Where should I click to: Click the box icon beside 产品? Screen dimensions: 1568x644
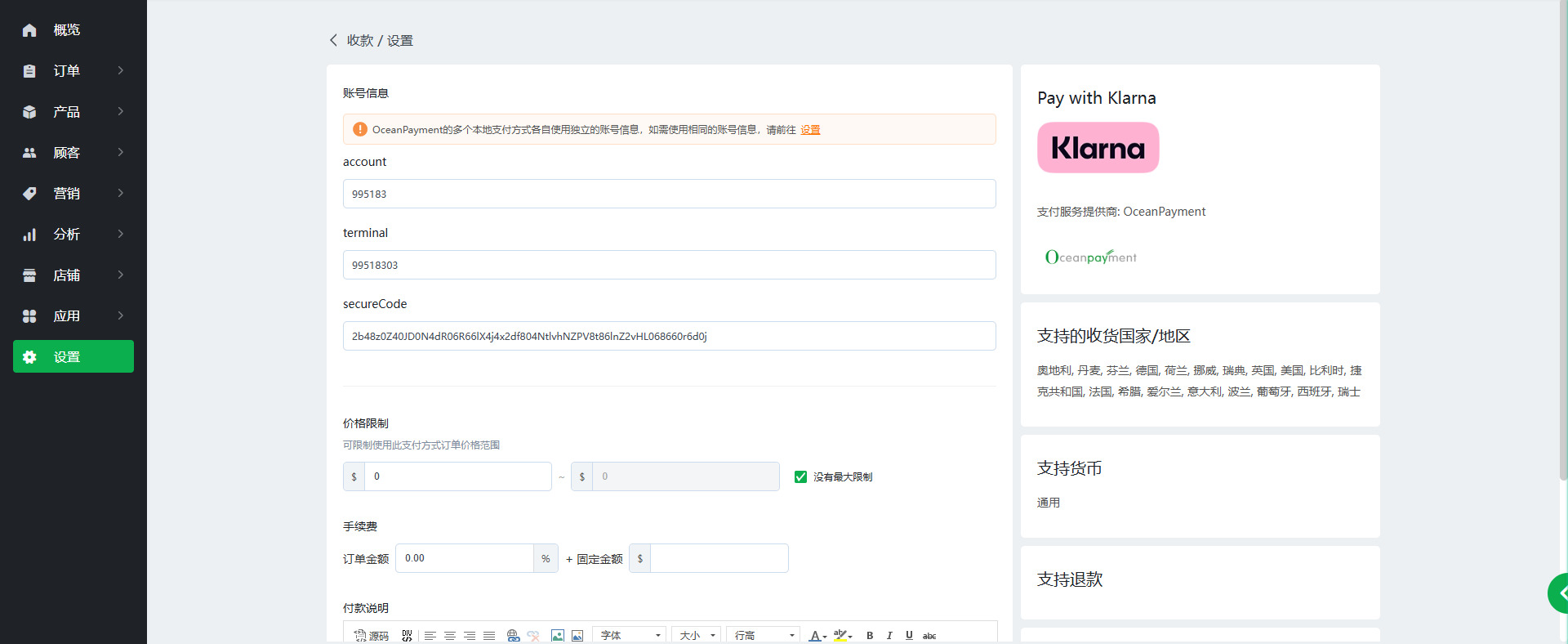[x=29, y=112]
